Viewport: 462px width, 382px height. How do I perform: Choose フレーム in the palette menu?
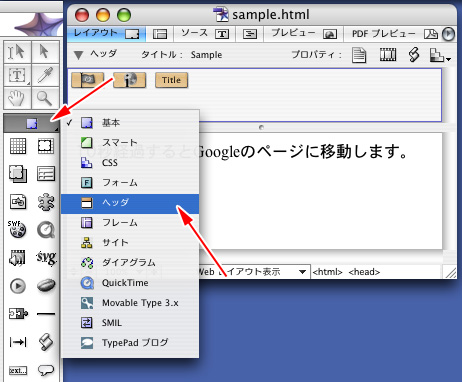pyautogui.click(x=130, y=223)
